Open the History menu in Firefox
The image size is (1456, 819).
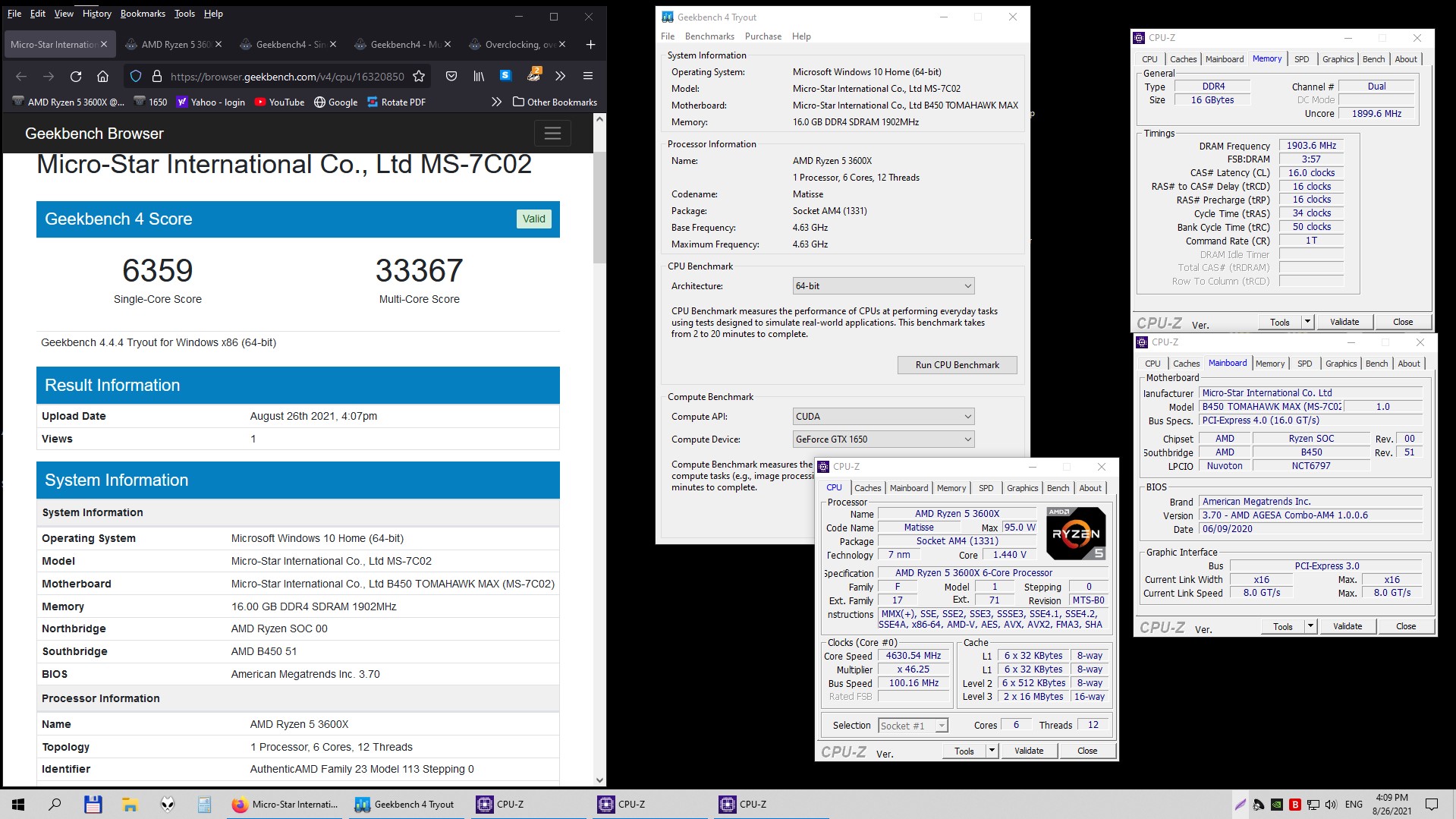(x=96, y=14)
